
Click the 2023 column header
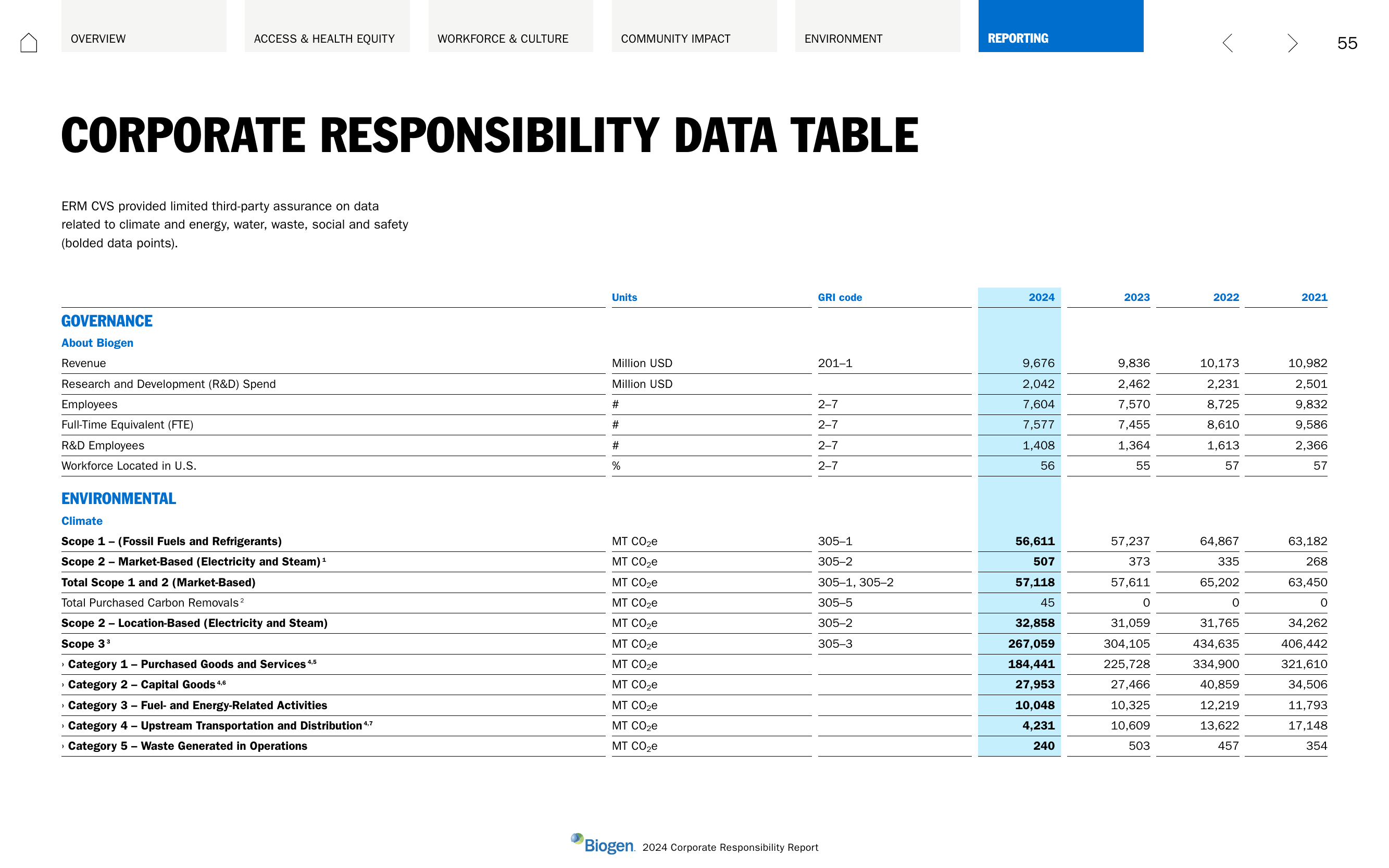pos(1136,297)
